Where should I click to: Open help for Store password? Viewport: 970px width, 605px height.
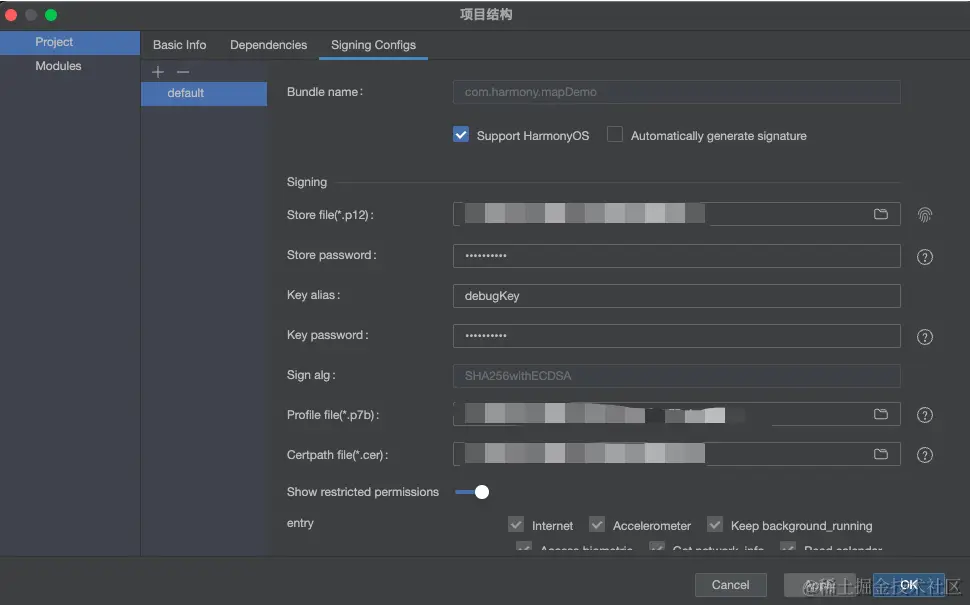(x=924, y=257)
